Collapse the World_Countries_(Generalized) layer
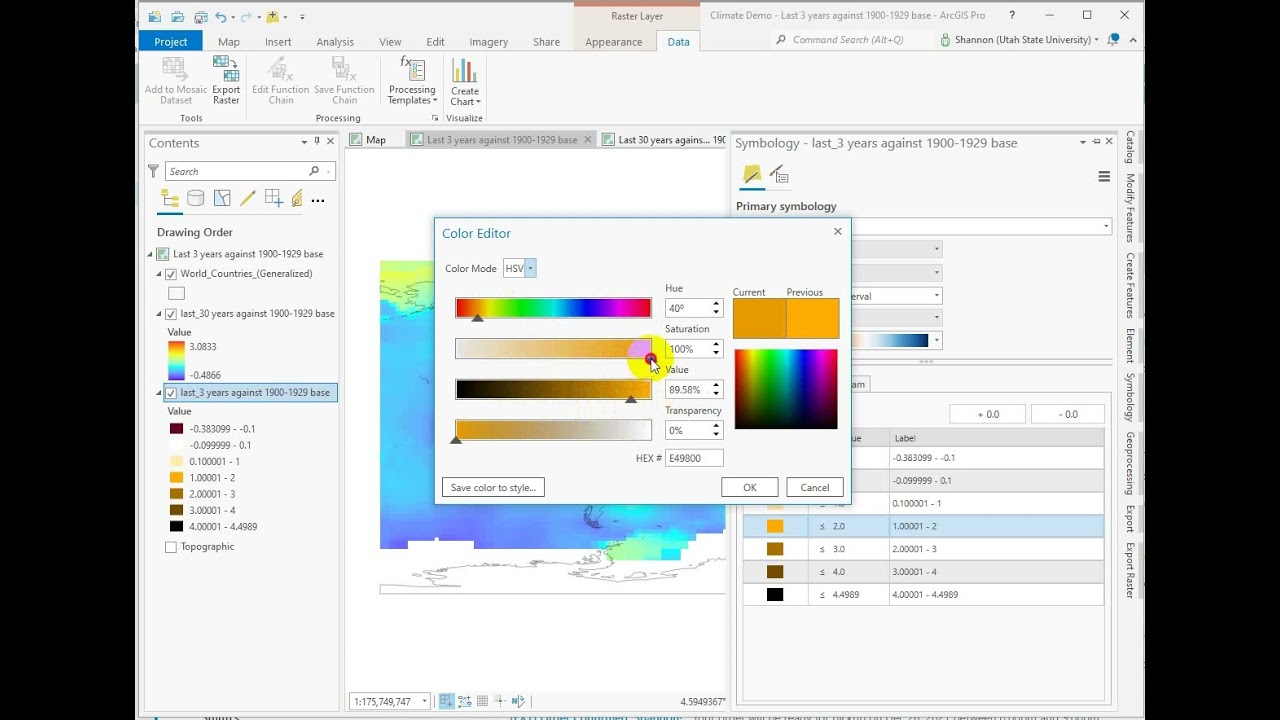The image size is (1280, 720). [159, 274]
